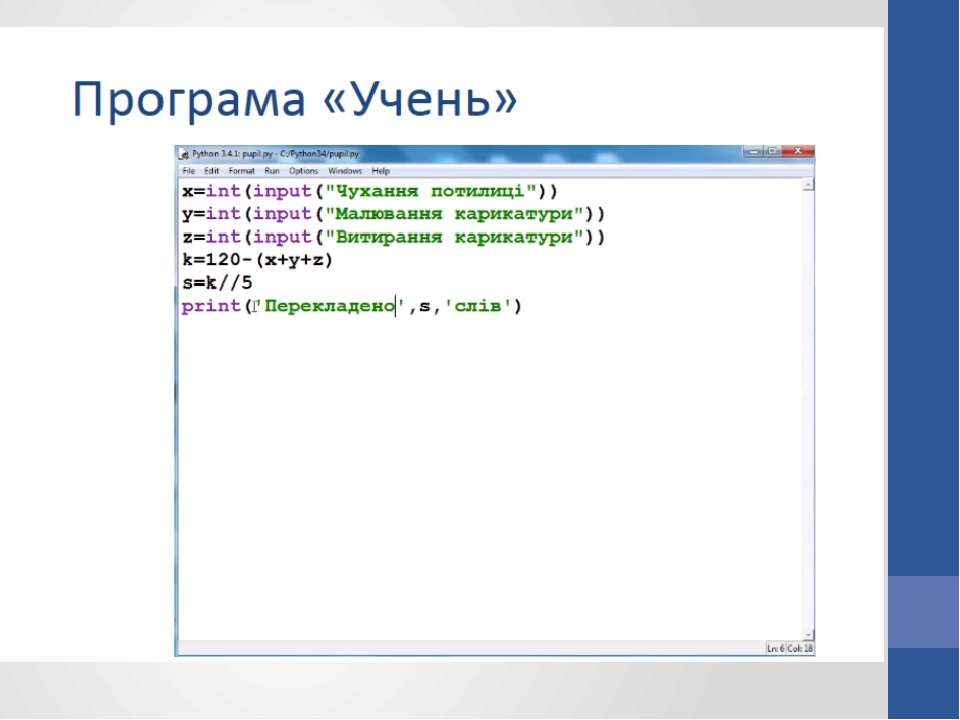Click the vertical scrollbar track
The width and height of the screenshot is (960, 720).
click(807, 400)
